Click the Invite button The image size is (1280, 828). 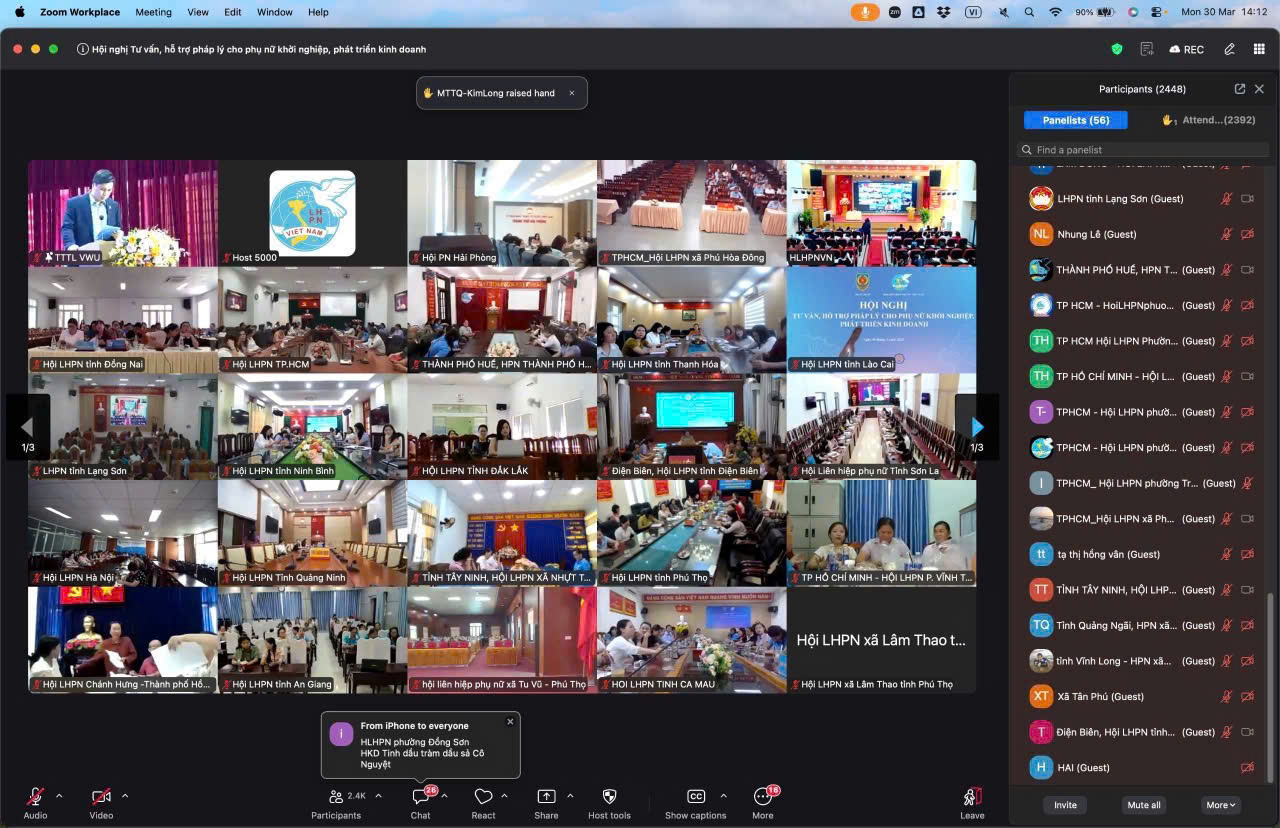click(x=1065, y=805)
